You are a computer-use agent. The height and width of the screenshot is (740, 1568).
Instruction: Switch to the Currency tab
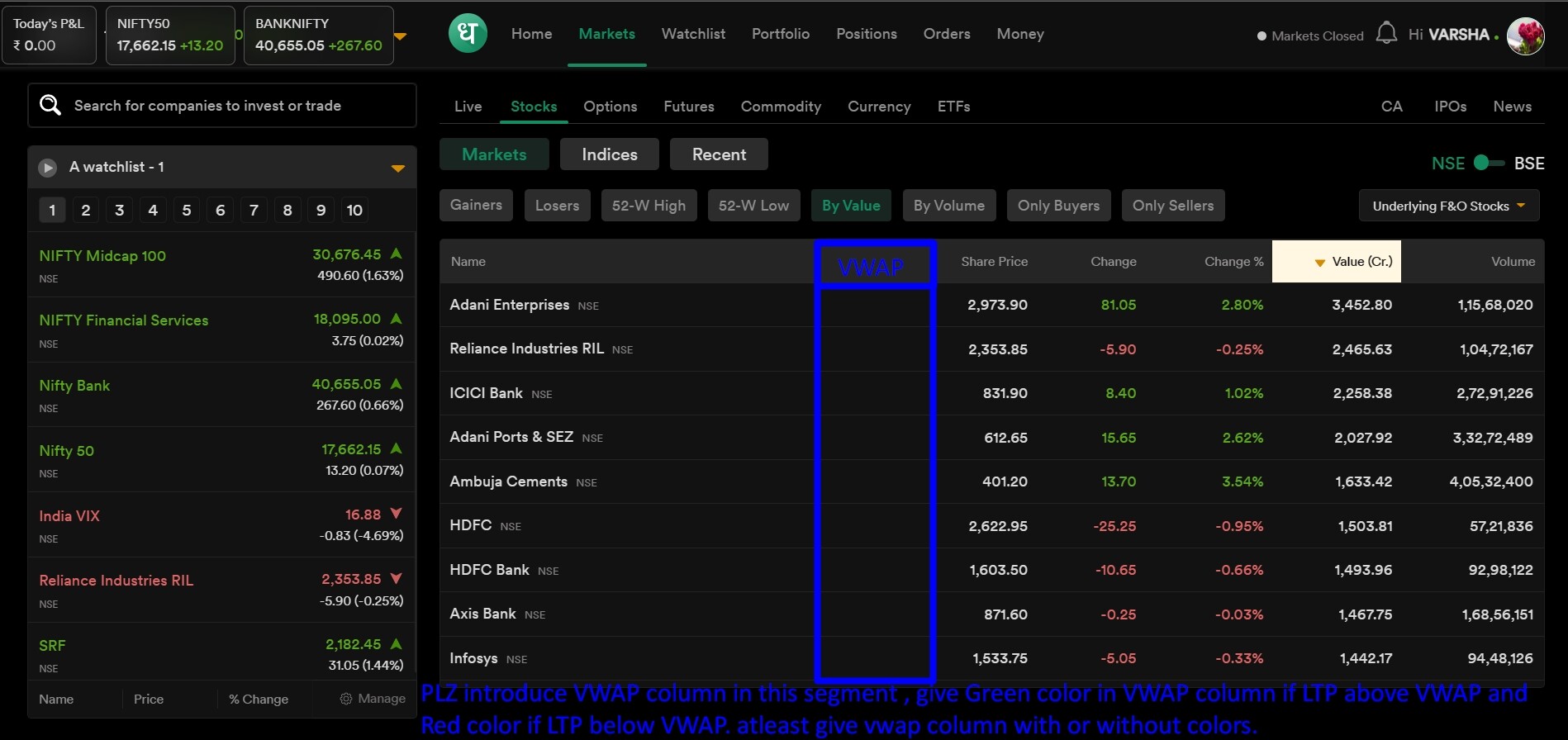(879, 107)
